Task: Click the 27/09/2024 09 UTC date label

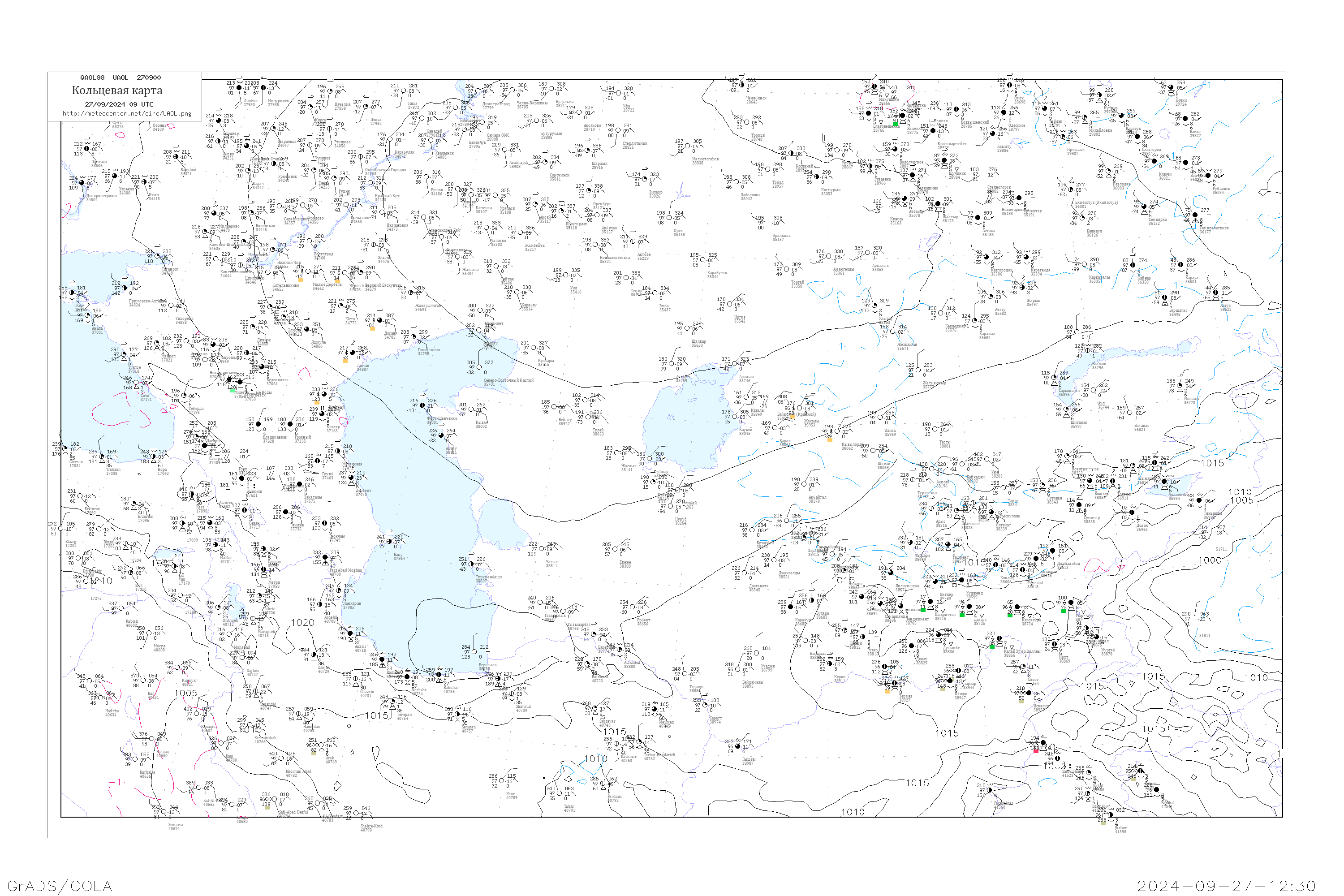Action: tap(119, 104)
